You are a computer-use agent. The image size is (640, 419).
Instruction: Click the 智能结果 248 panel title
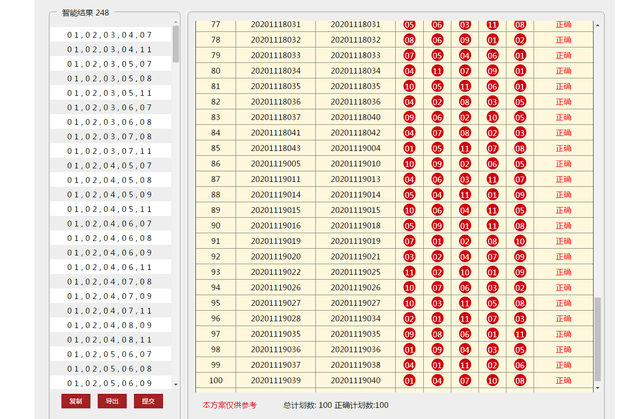(x=85, y=13)
